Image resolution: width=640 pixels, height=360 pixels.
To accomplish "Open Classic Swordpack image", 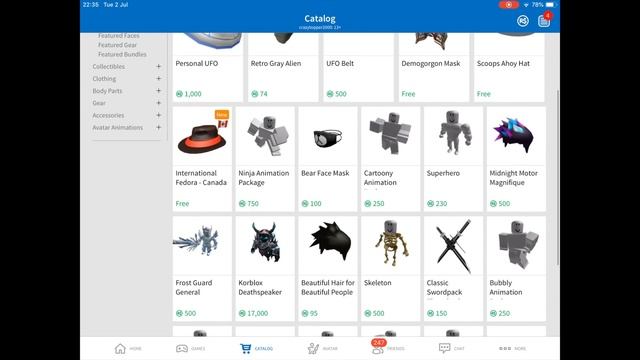I will coord(453,246).
